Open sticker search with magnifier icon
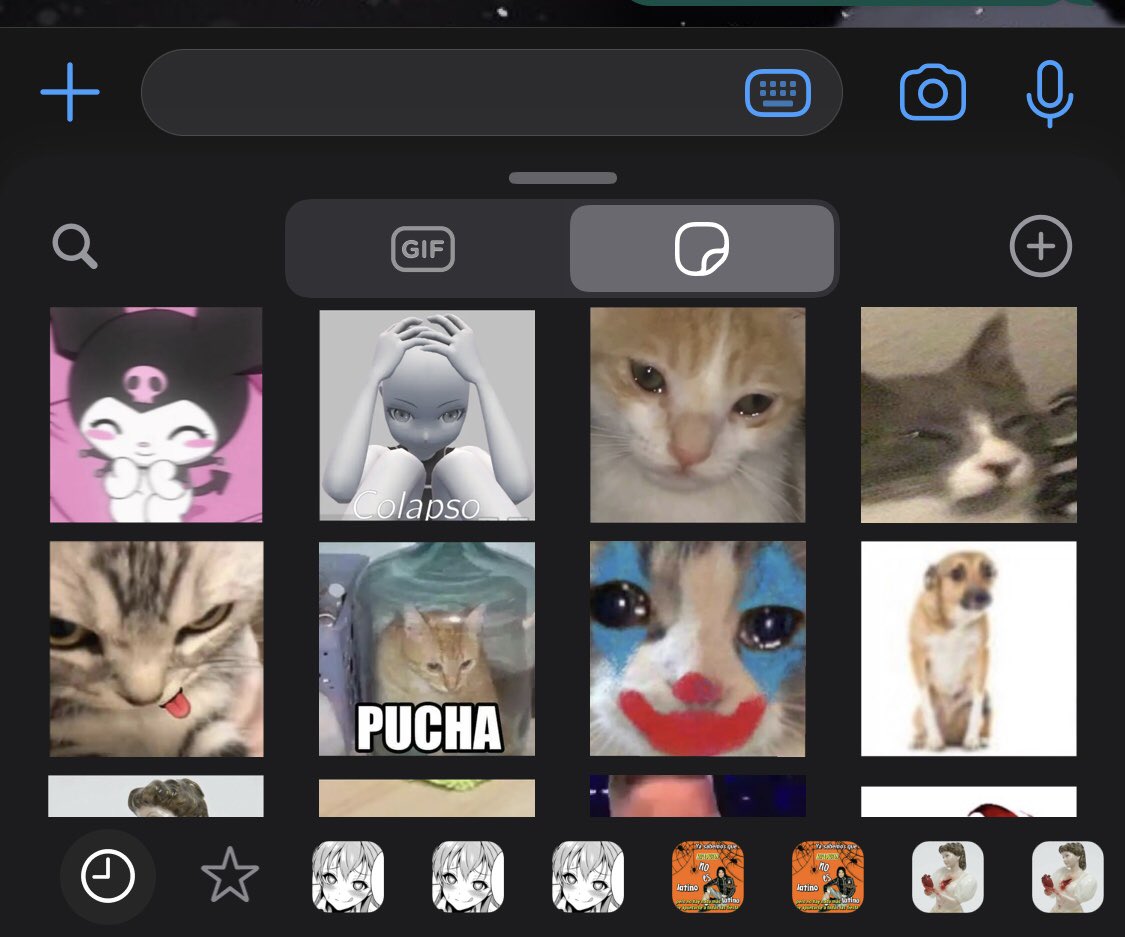This screenshot has height=937, width=1125. (x=75, y=246)
